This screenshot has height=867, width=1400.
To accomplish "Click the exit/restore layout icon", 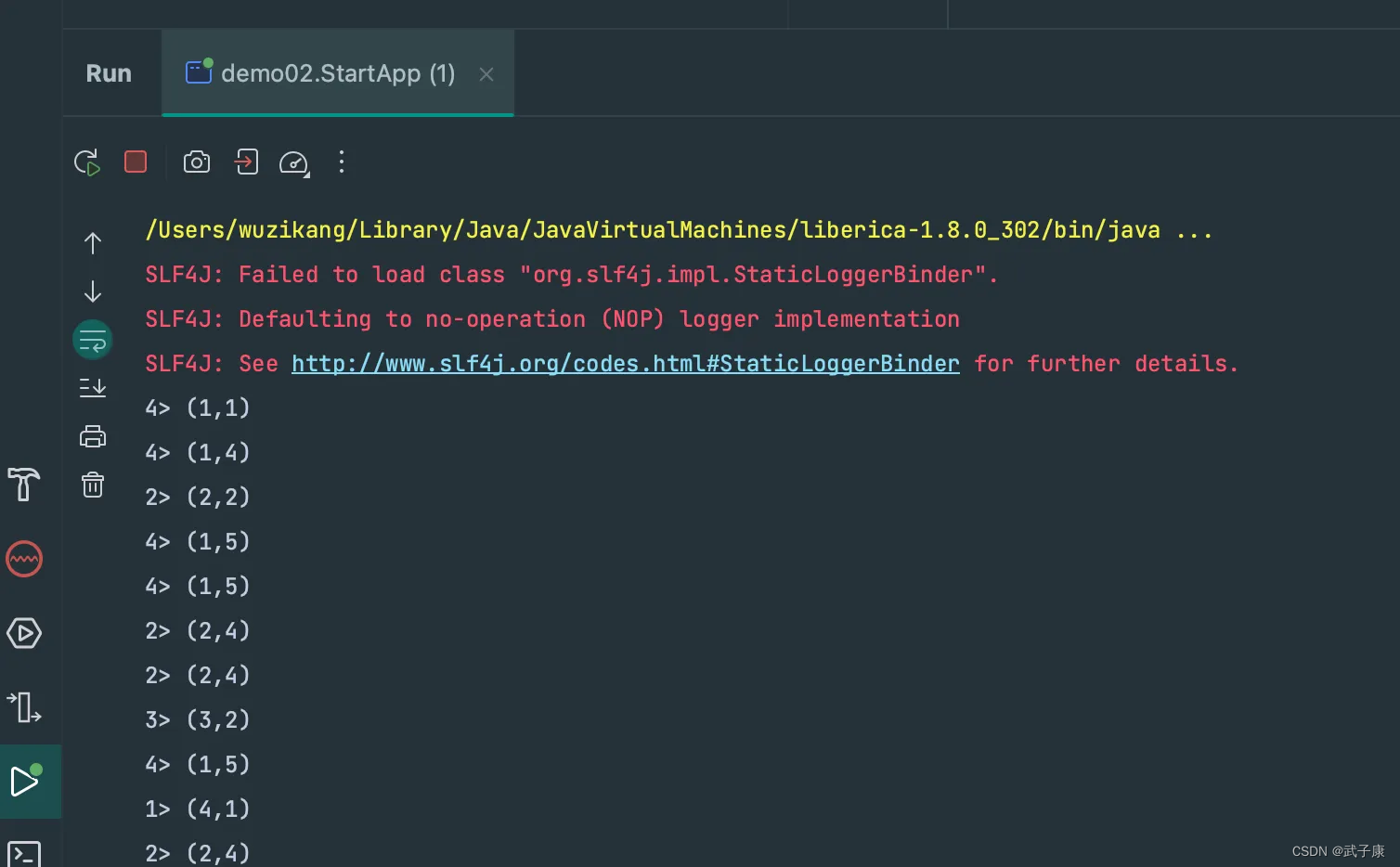I will (x=246, y=162).
